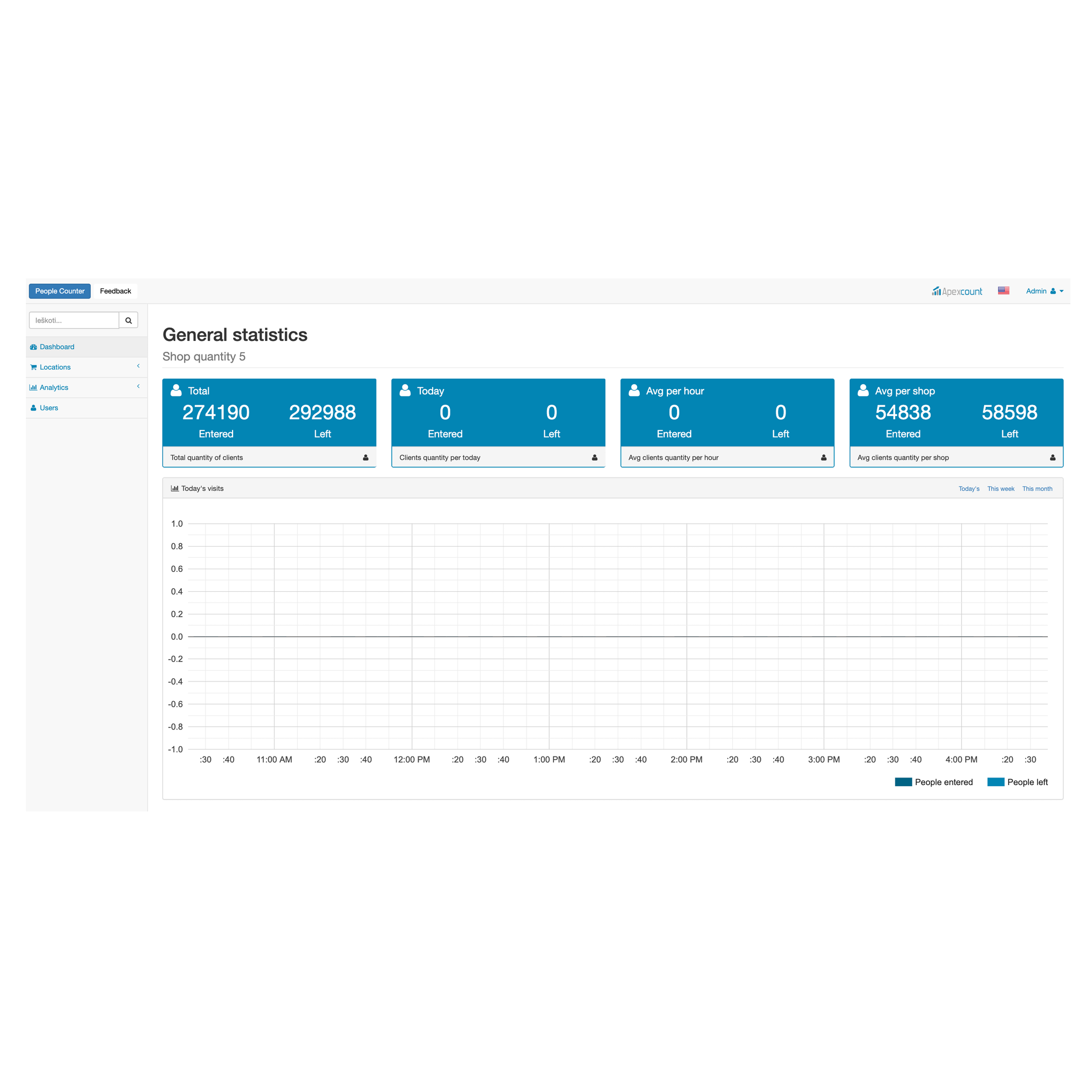Viewport: 1092px width, 1092px height.
Task: Expand the Locations submenu chevron
Action: click(138, 366)
